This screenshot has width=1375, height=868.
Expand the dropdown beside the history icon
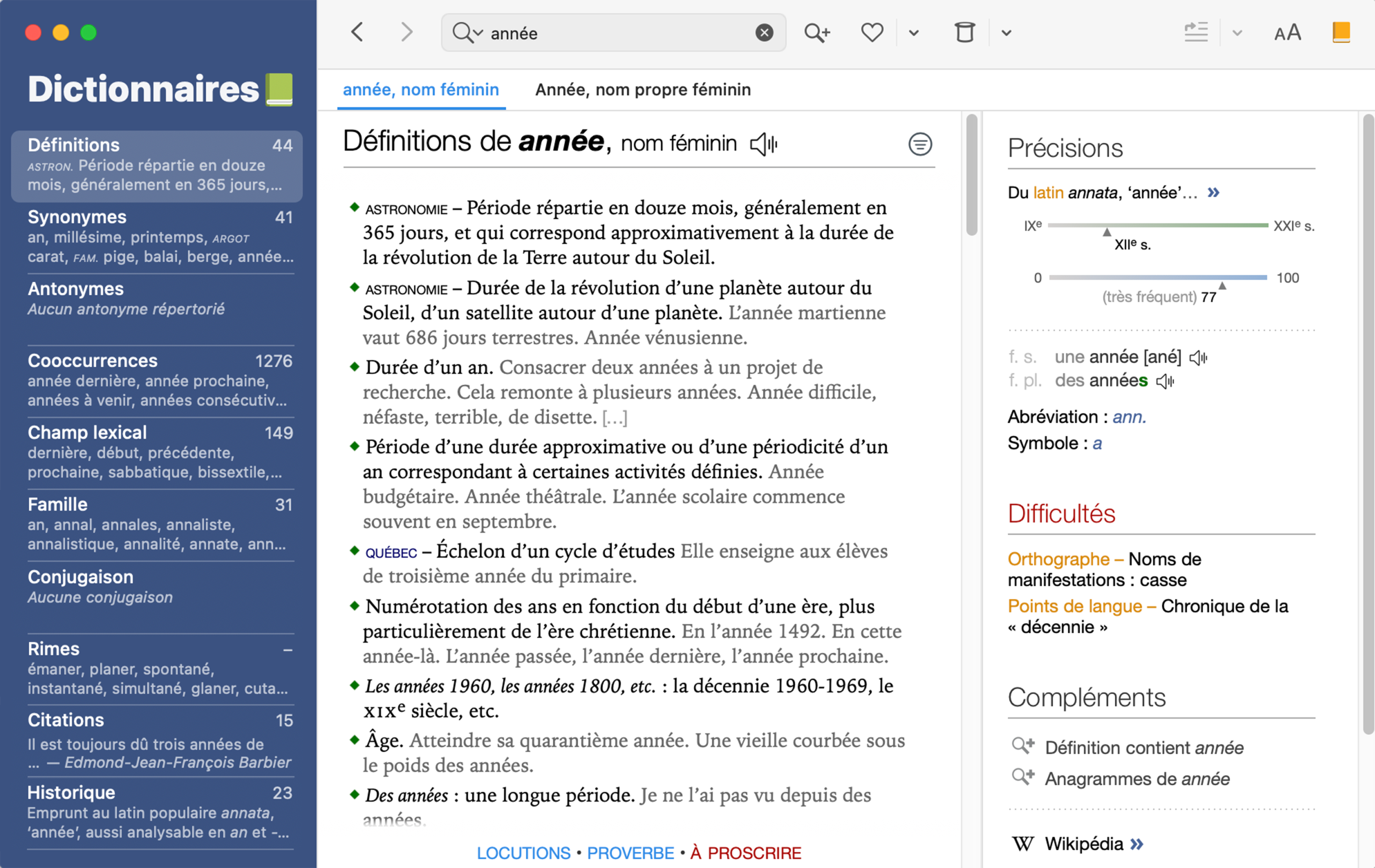tap(1007, 32)
